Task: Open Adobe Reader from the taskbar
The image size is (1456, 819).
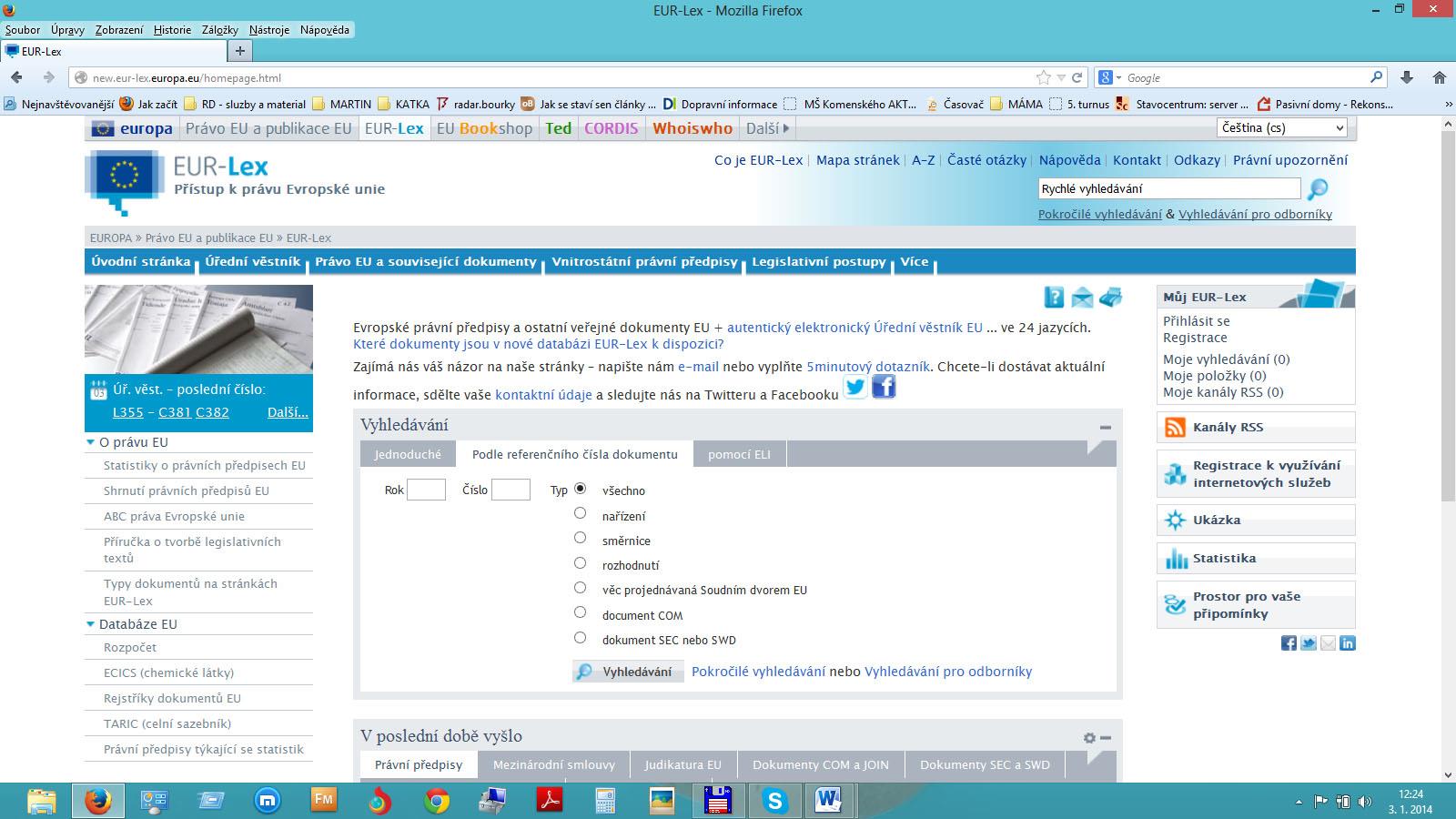Action: pos(550,801)
